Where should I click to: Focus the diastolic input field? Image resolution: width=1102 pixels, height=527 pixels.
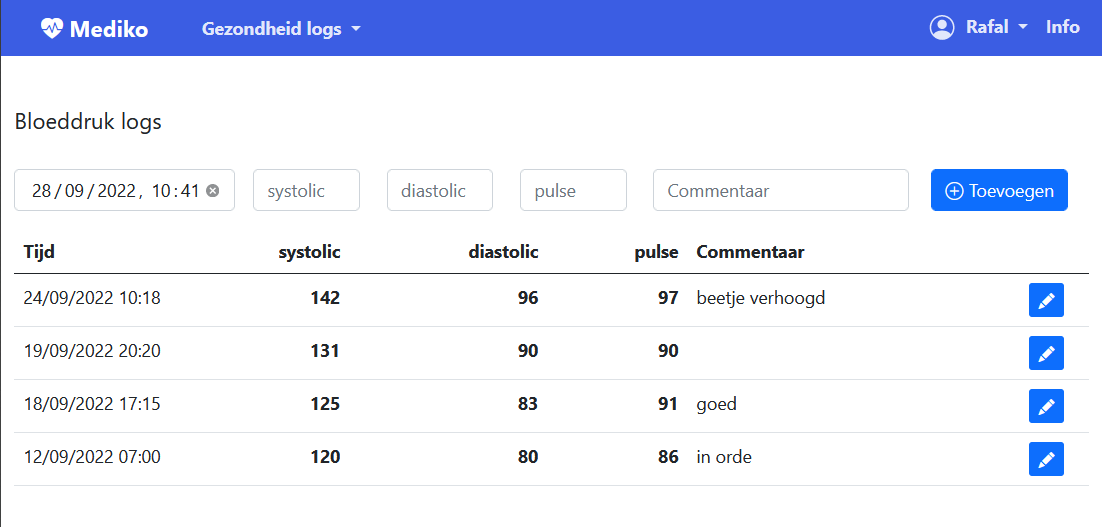click(439, 190)
